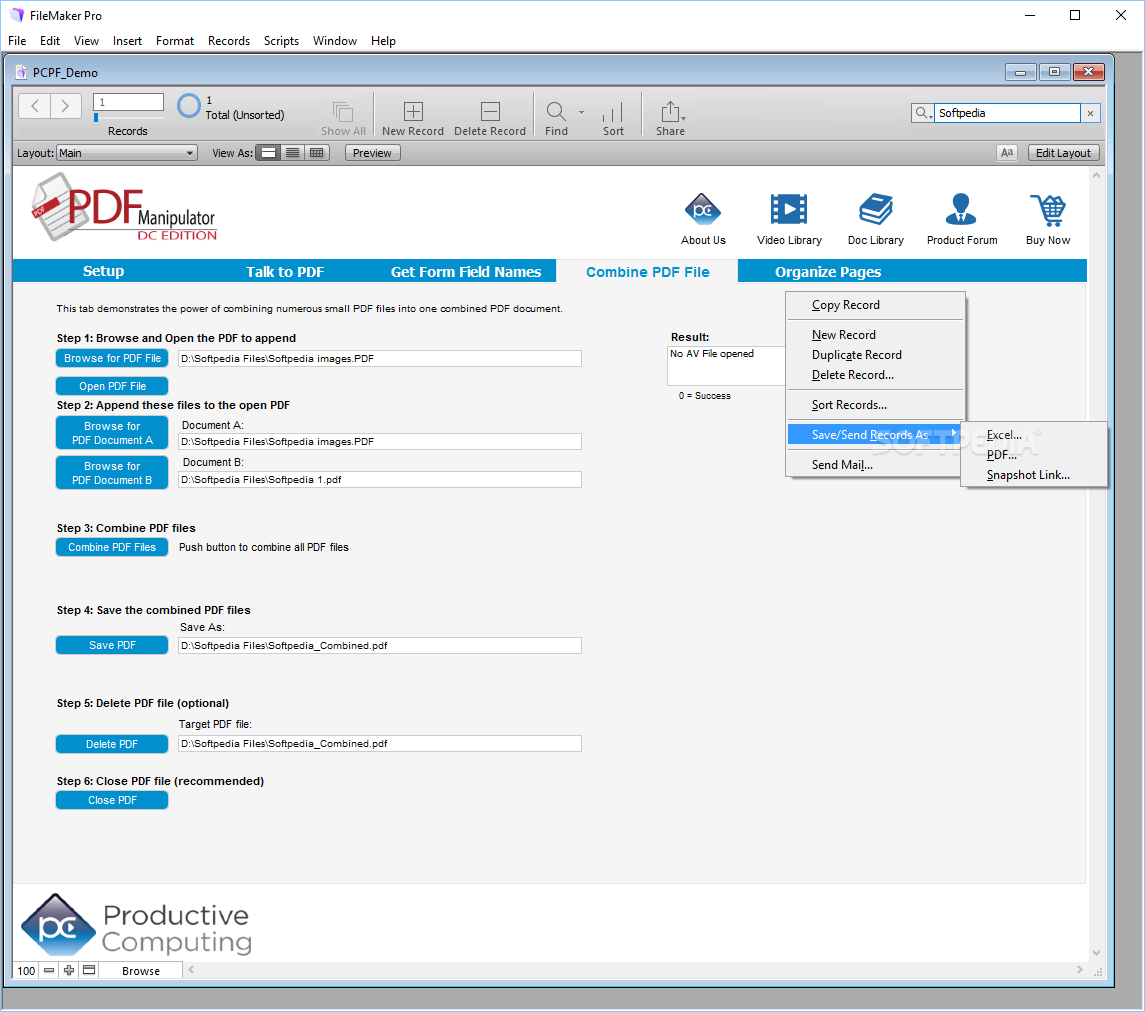
Task: Click the Productive Computing logo
Action: click(x=136, y=925)
